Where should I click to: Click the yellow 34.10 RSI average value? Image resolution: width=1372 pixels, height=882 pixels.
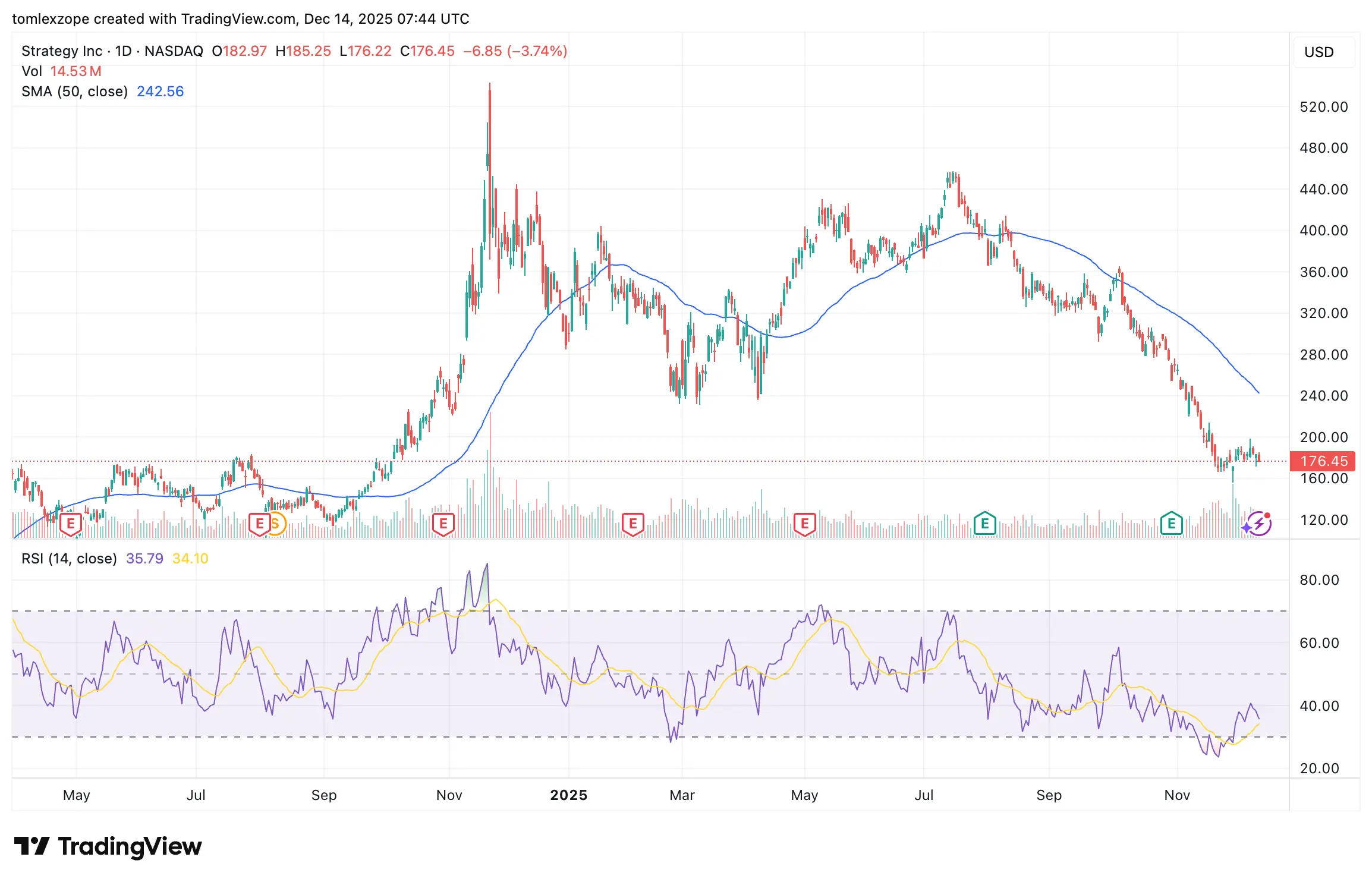pyautogui.click(x=190, y=559)
